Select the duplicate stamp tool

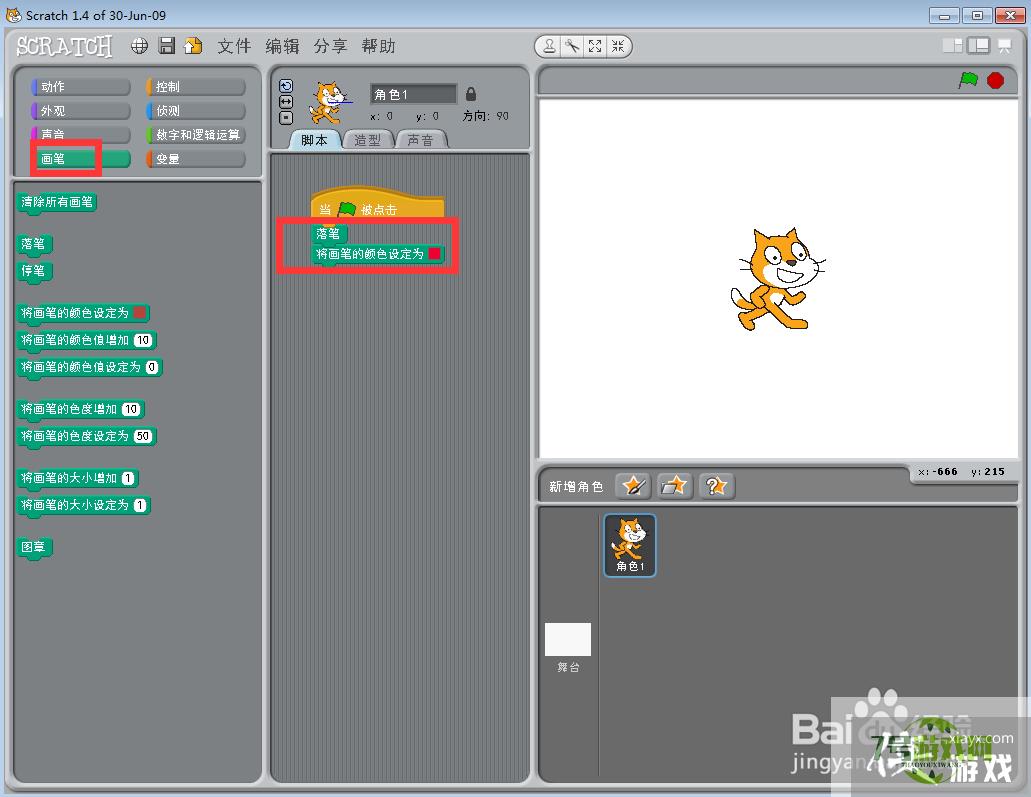[549, 45]
